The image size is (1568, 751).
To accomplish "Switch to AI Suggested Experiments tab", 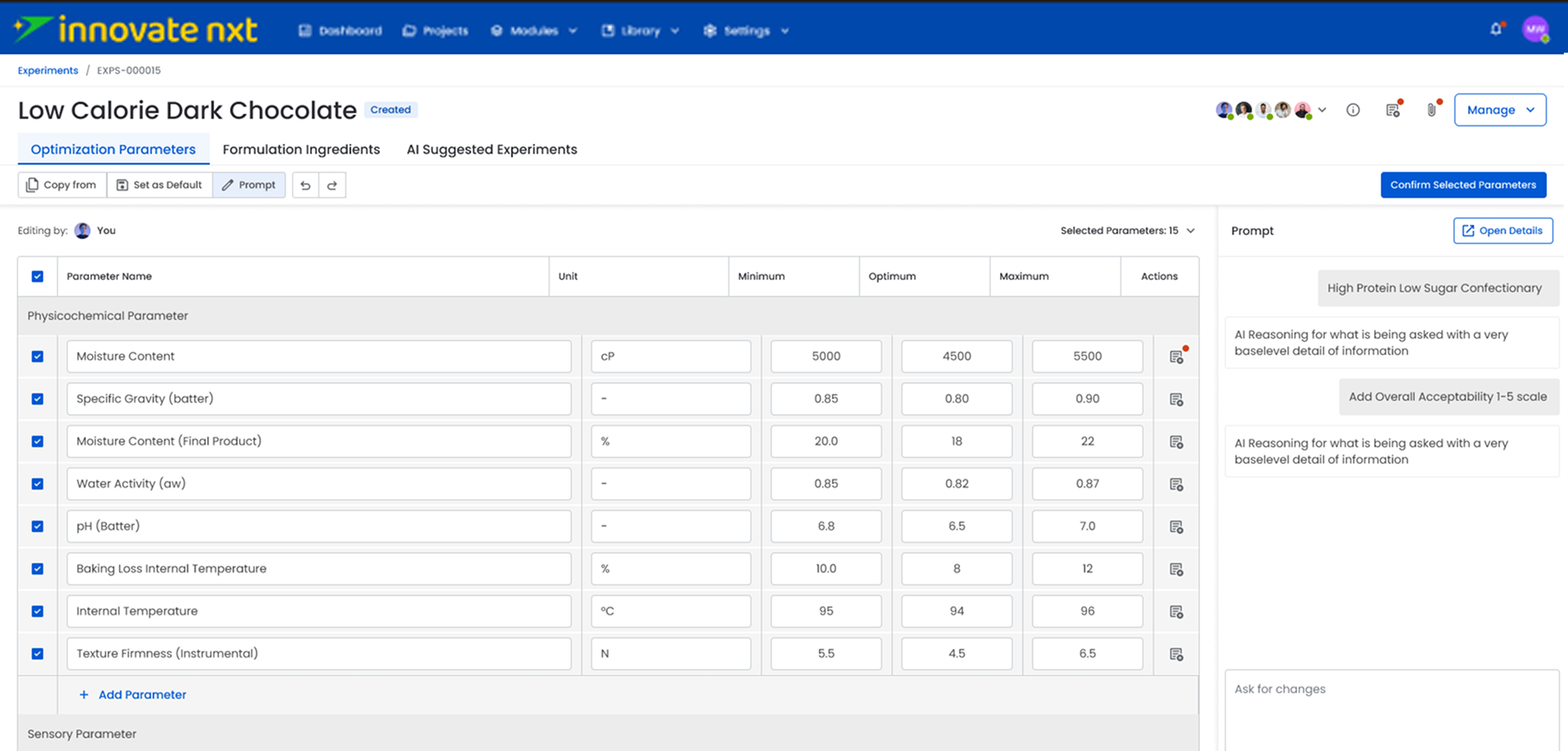I will click(x=492, y=150).
